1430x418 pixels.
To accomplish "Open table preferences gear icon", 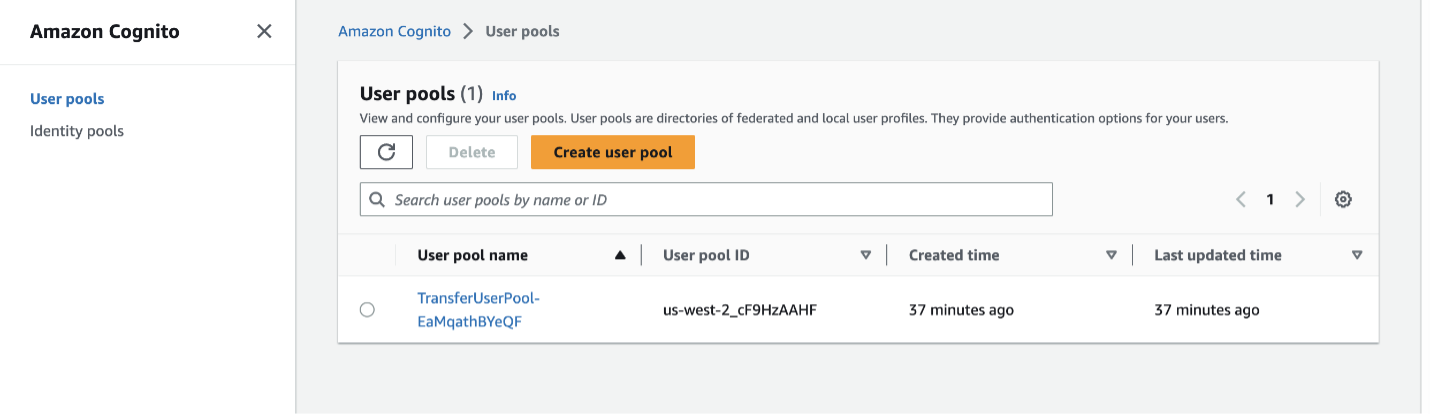I will [x=1343, y=199].
